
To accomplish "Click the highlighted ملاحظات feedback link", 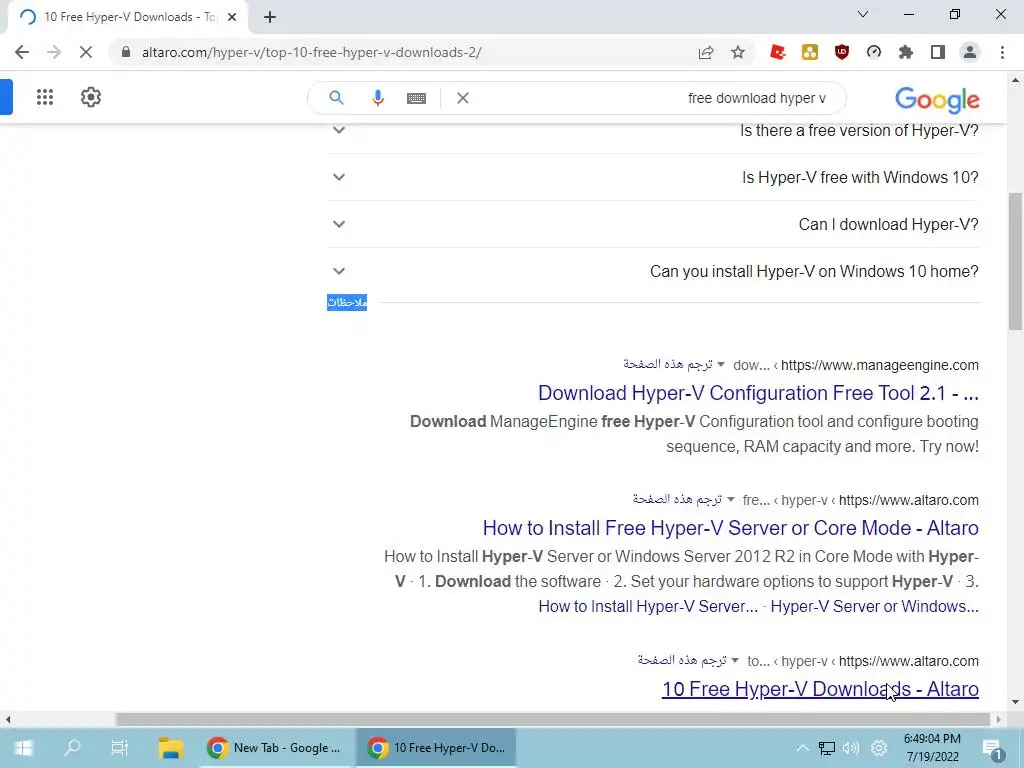I will point(347,302).
